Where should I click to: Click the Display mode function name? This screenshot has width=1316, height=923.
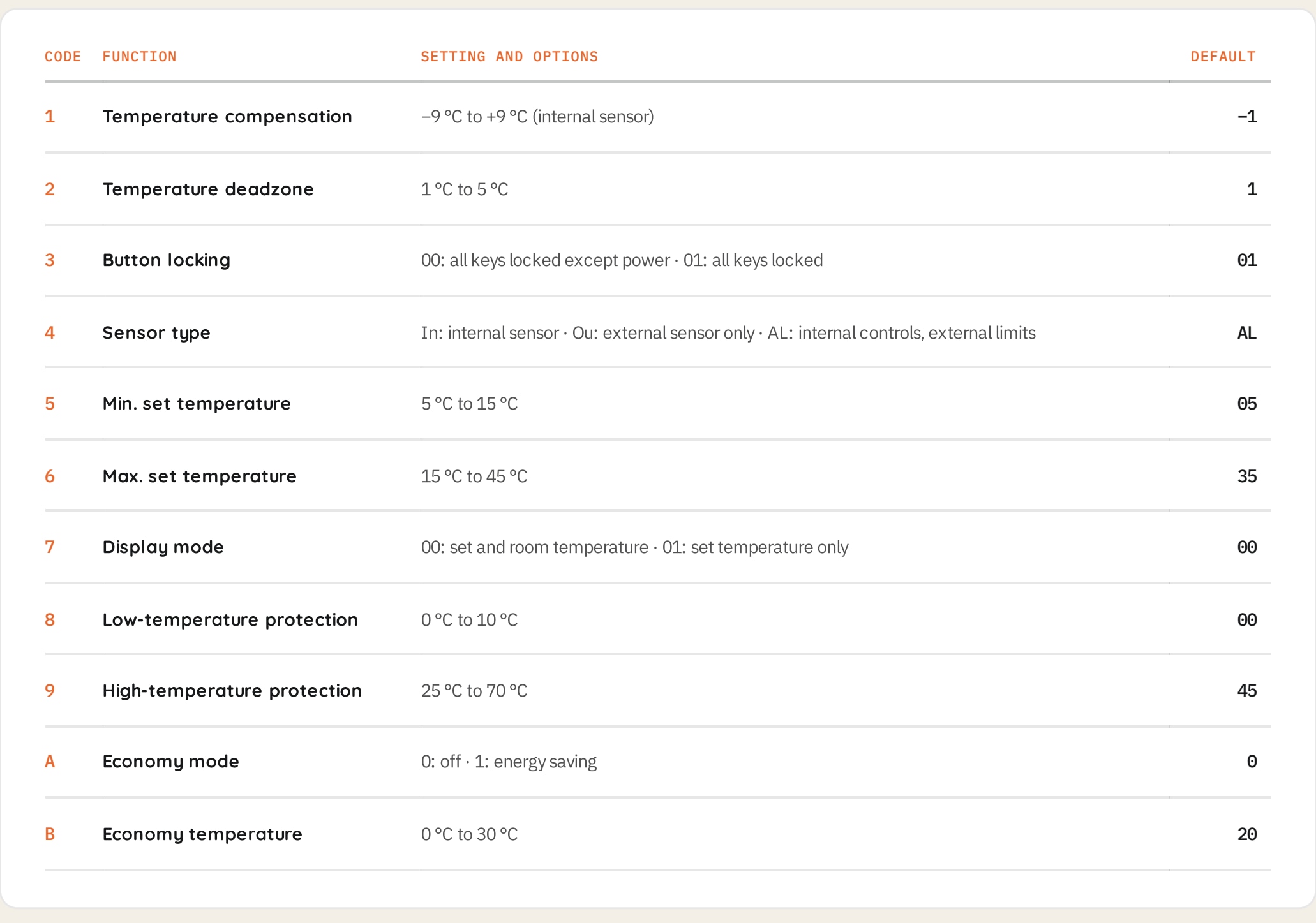tap(163, 547)
